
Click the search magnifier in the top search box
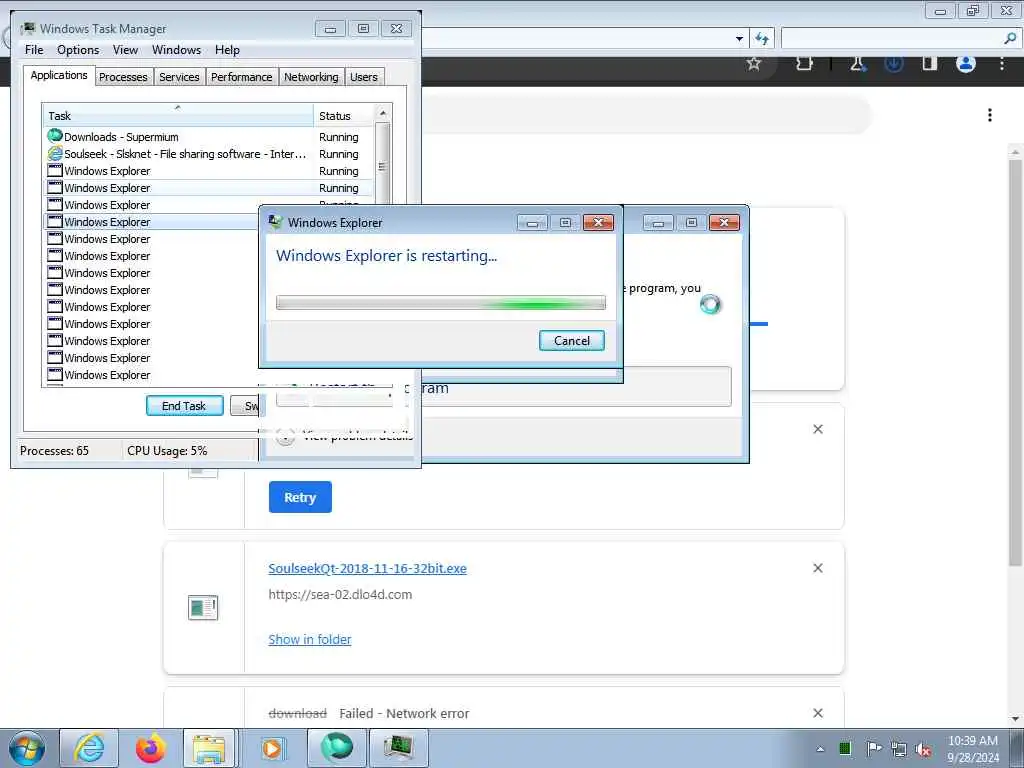(x=1010, y=39)
